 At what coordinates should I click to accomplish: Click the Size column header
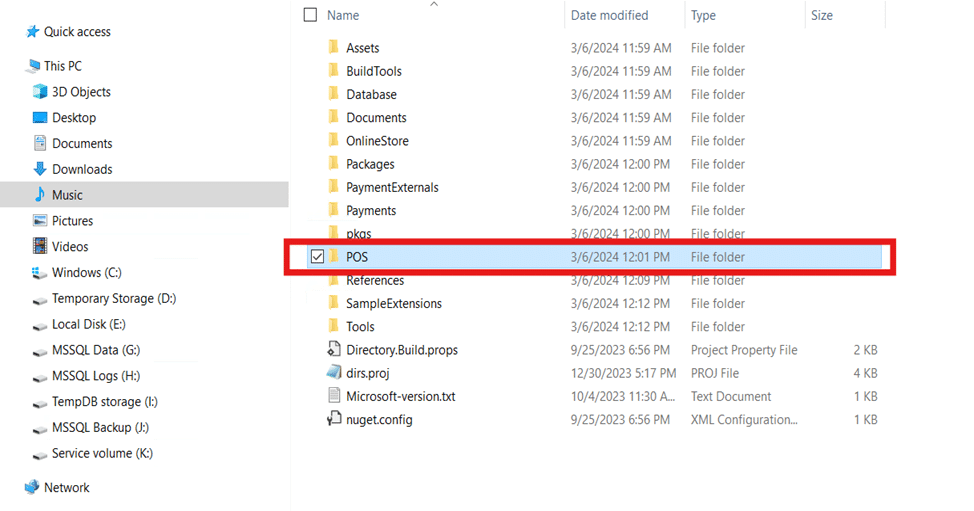pos(822,15)
